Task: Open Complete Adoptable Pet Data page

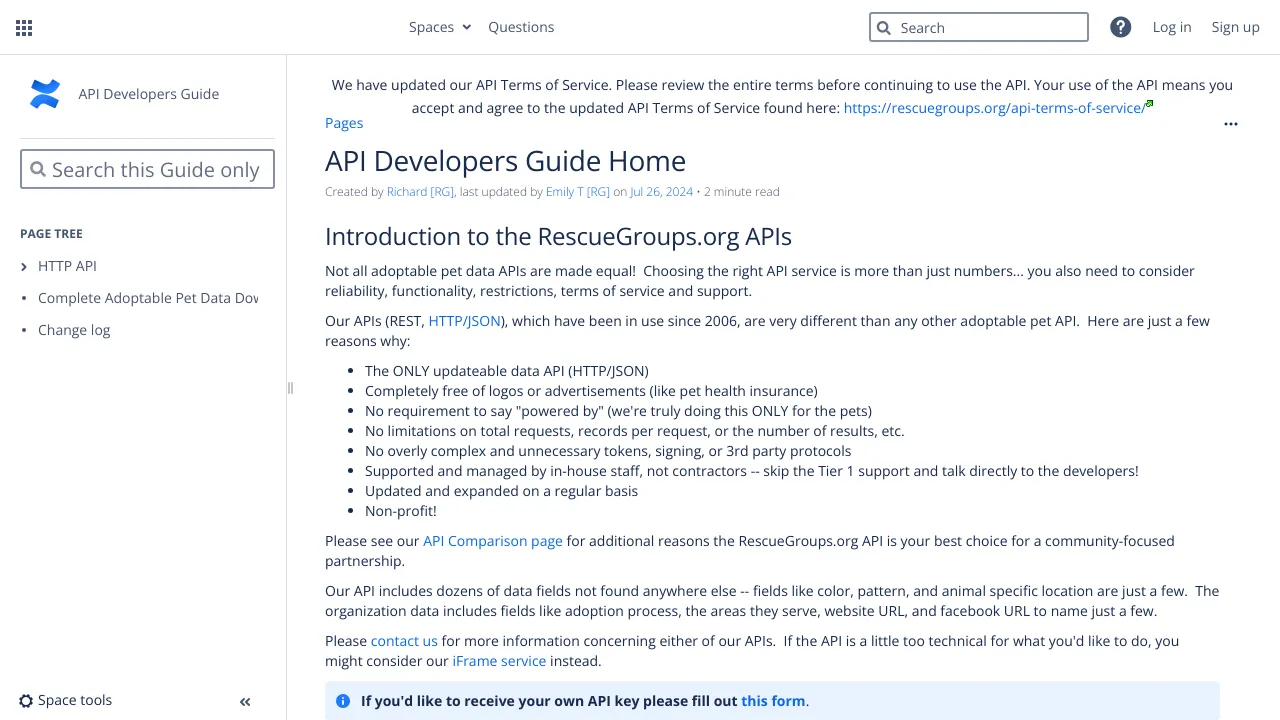Action: (x=148, y=298)
